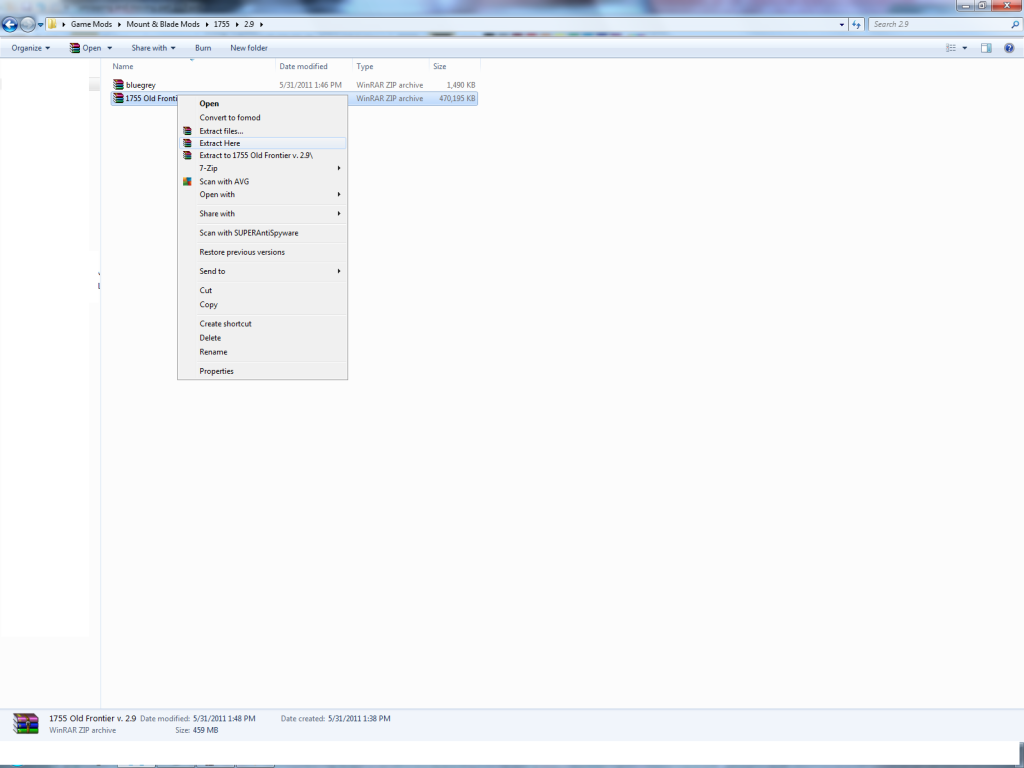Click the Back navigation arrow button

pyautogui.click(x=10, y=24)
